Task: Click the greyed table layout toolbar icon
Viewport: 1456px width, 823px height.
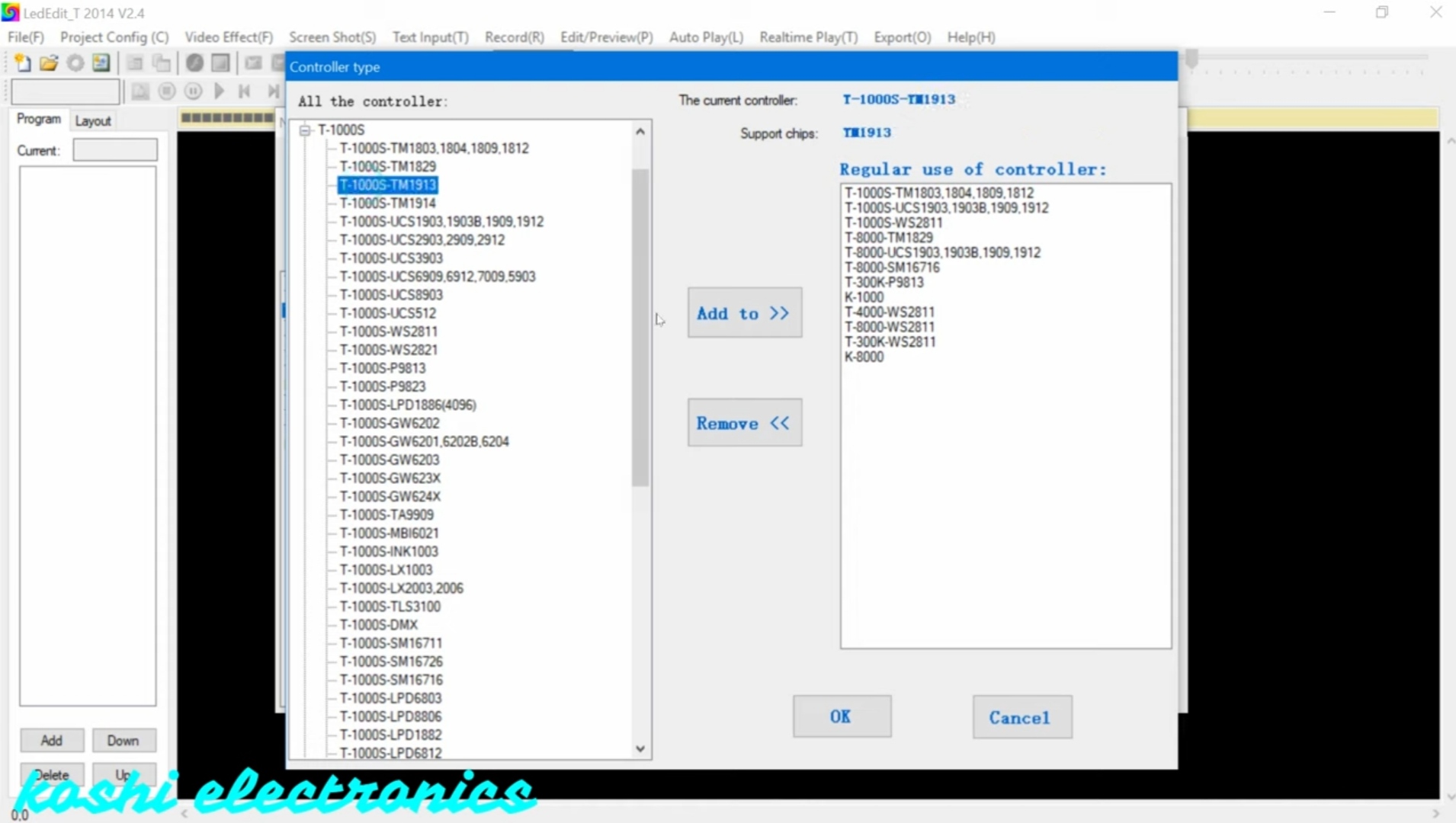Action: coord(135,63)
